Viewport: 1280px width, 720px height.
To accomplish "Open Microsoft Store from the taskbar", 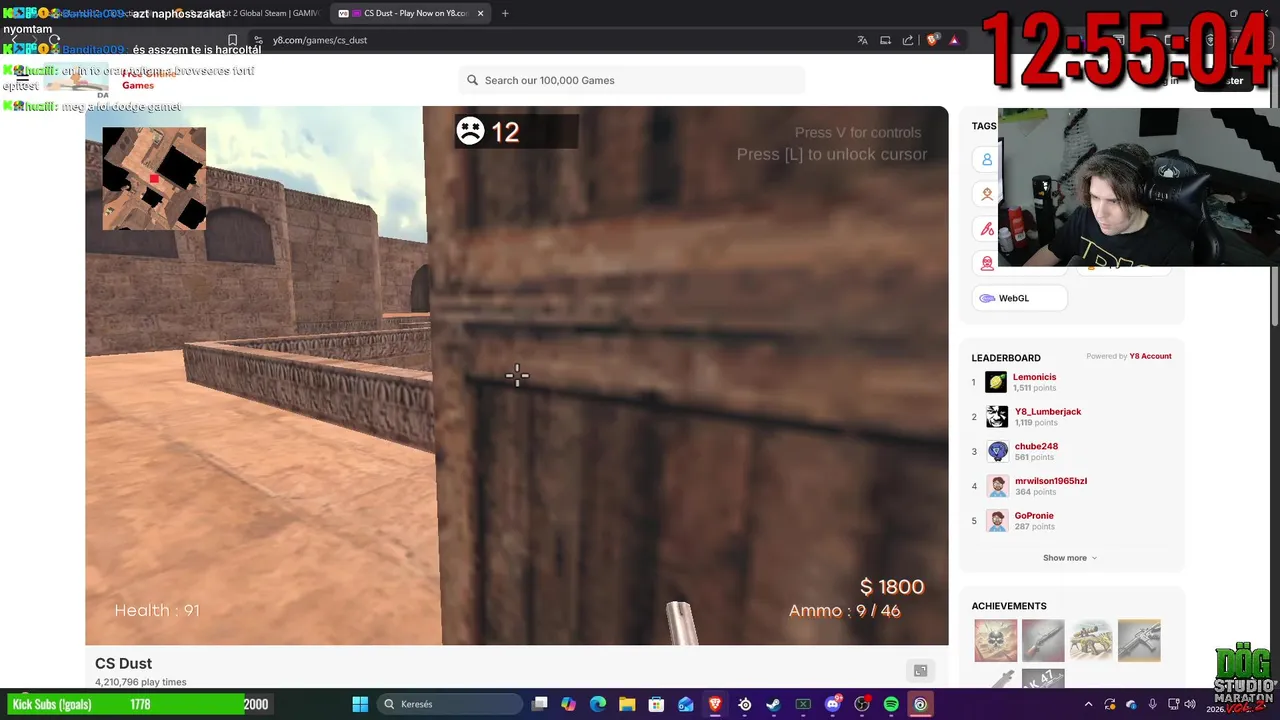I will coord(656,704).
